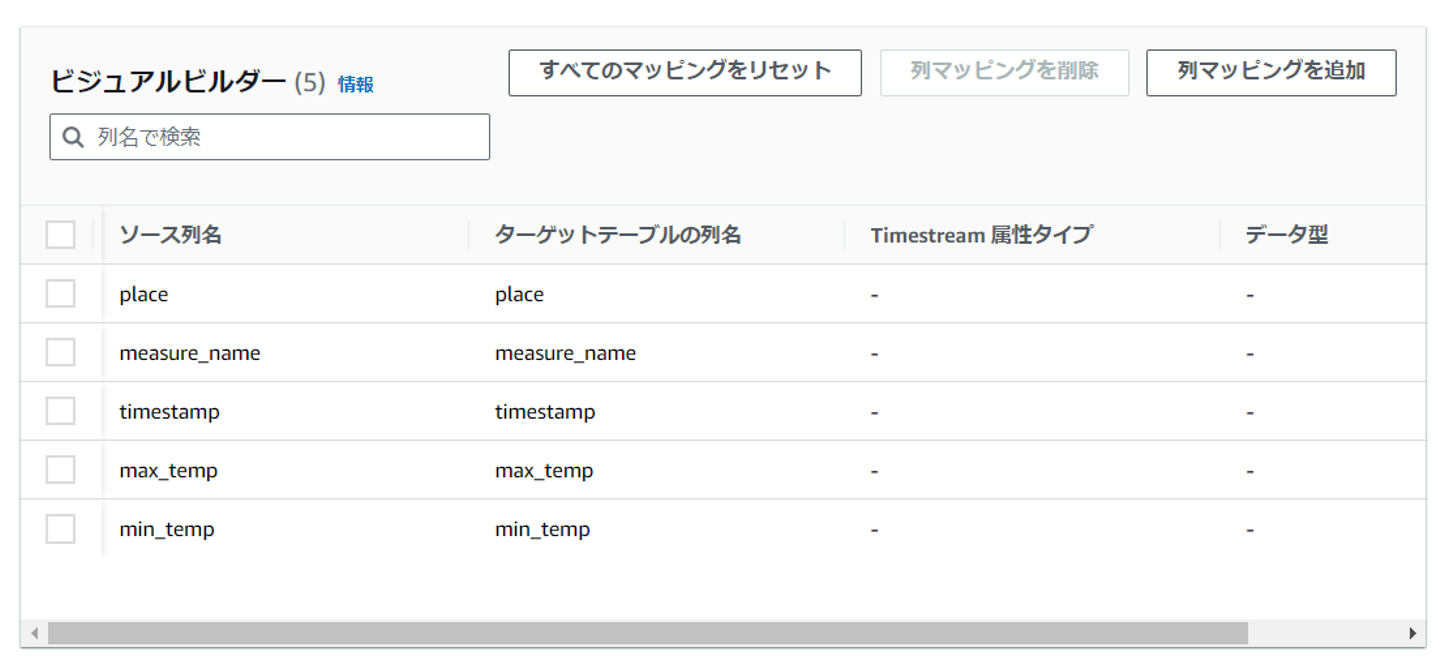The height and width of the screenshot is (668, 1440).
Task: Check the max_temp row checkbox
Action: (60, 470)
